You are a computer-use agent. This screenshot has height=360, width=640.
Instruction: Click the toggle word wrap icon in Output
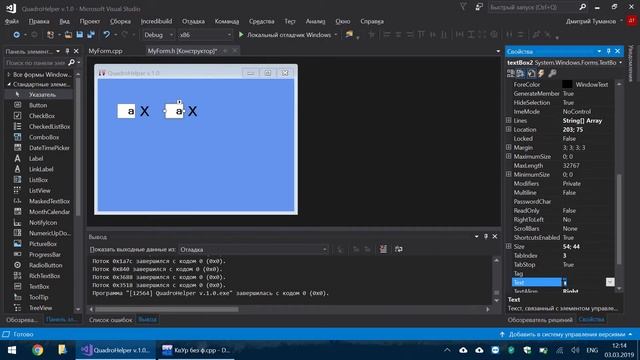tap(399, 249)
